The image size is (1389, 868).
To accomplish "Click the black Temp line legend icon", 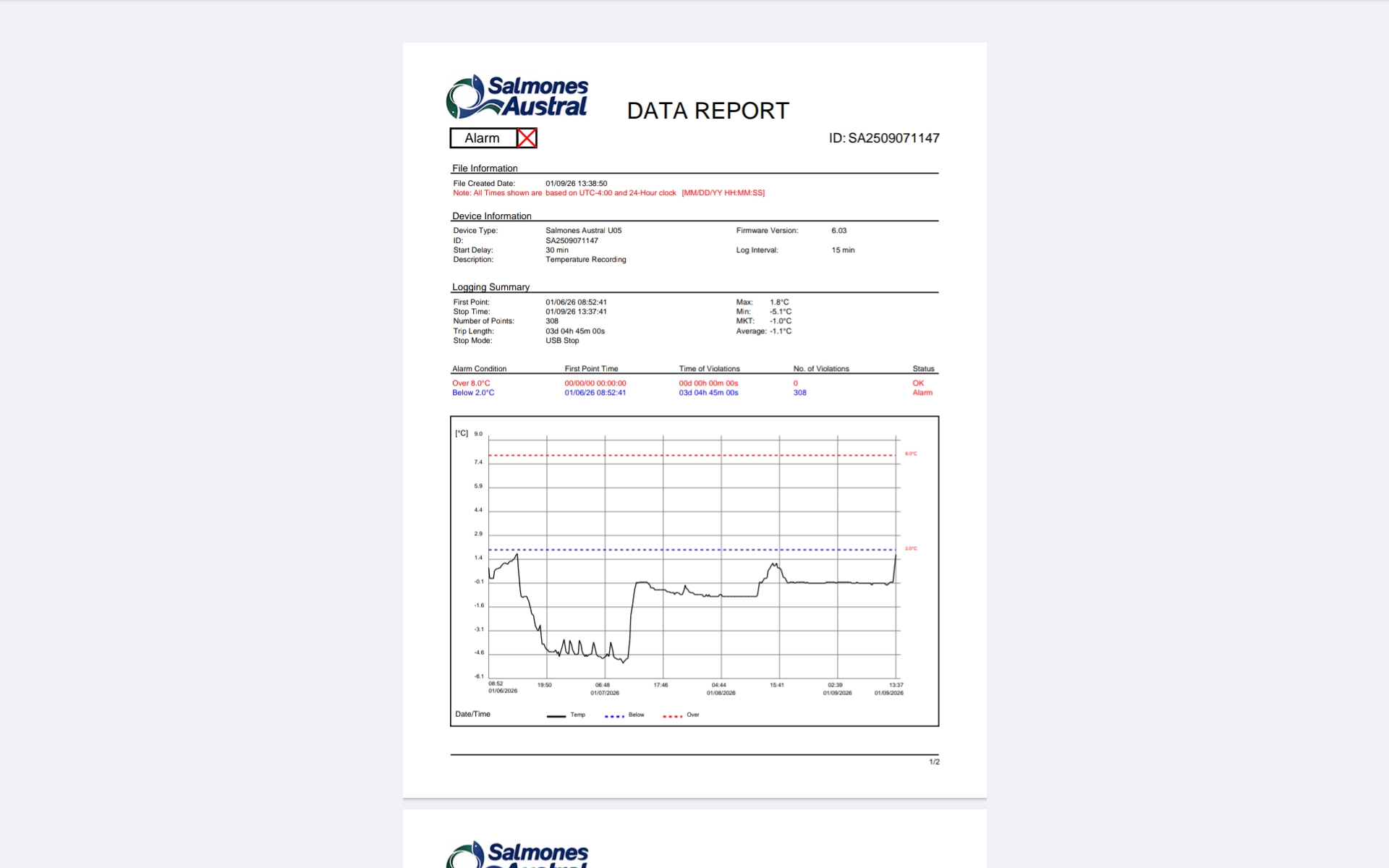I will (x=556, y=716).
